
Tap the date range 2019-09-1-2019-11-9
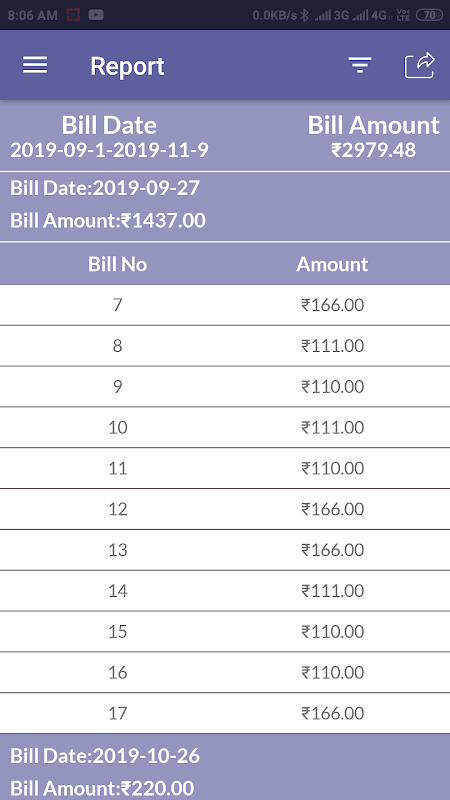tap(109, 151)
